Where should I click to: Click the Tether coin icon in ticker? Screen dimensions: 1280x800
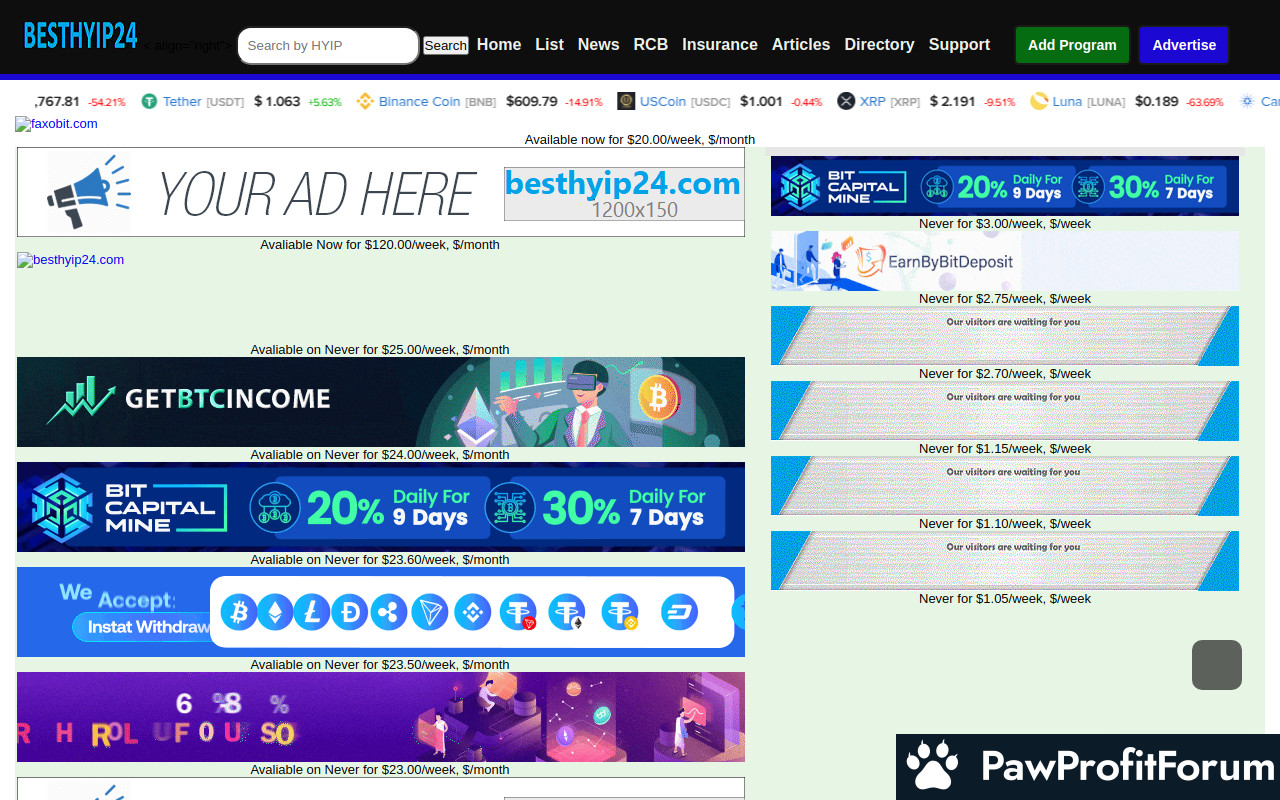(x=149, y=101)
